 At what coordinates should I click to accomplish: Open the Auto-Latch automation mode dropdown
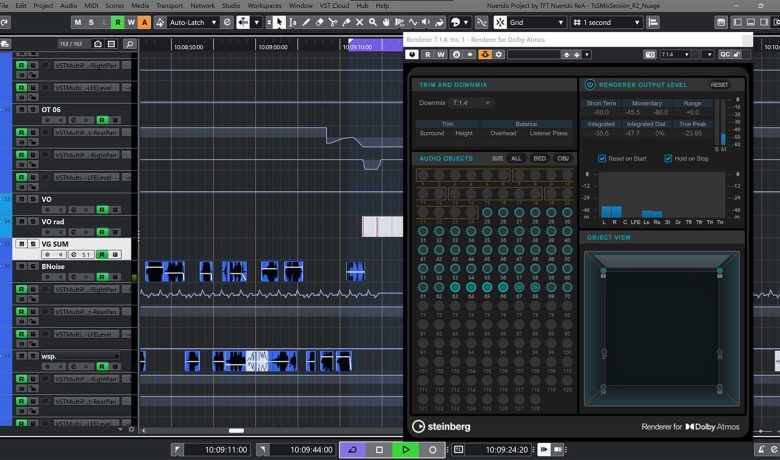193,22
